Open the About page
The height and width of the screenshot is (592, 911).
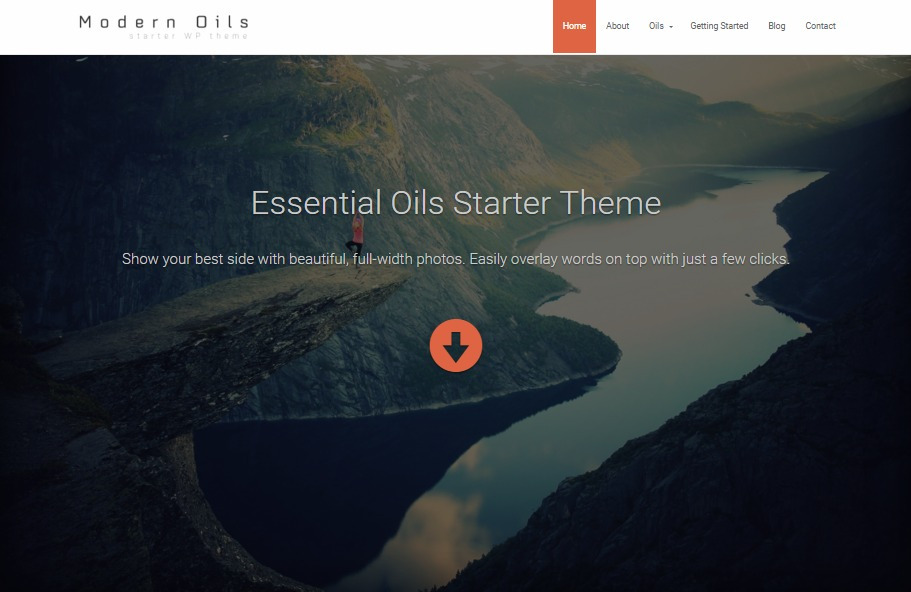[617, 26]
